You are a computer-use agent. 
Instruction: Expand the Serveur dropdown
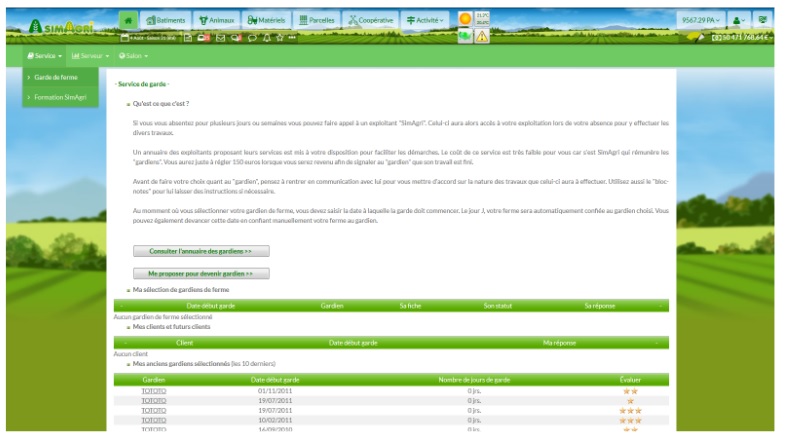pos(90,56)
